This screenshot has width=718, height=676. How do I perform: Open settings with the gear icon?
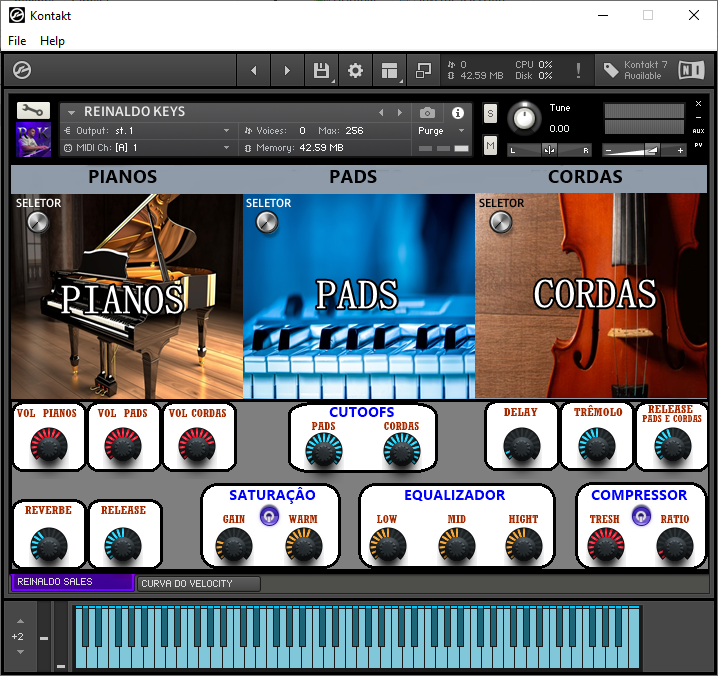tap(355, 70)
